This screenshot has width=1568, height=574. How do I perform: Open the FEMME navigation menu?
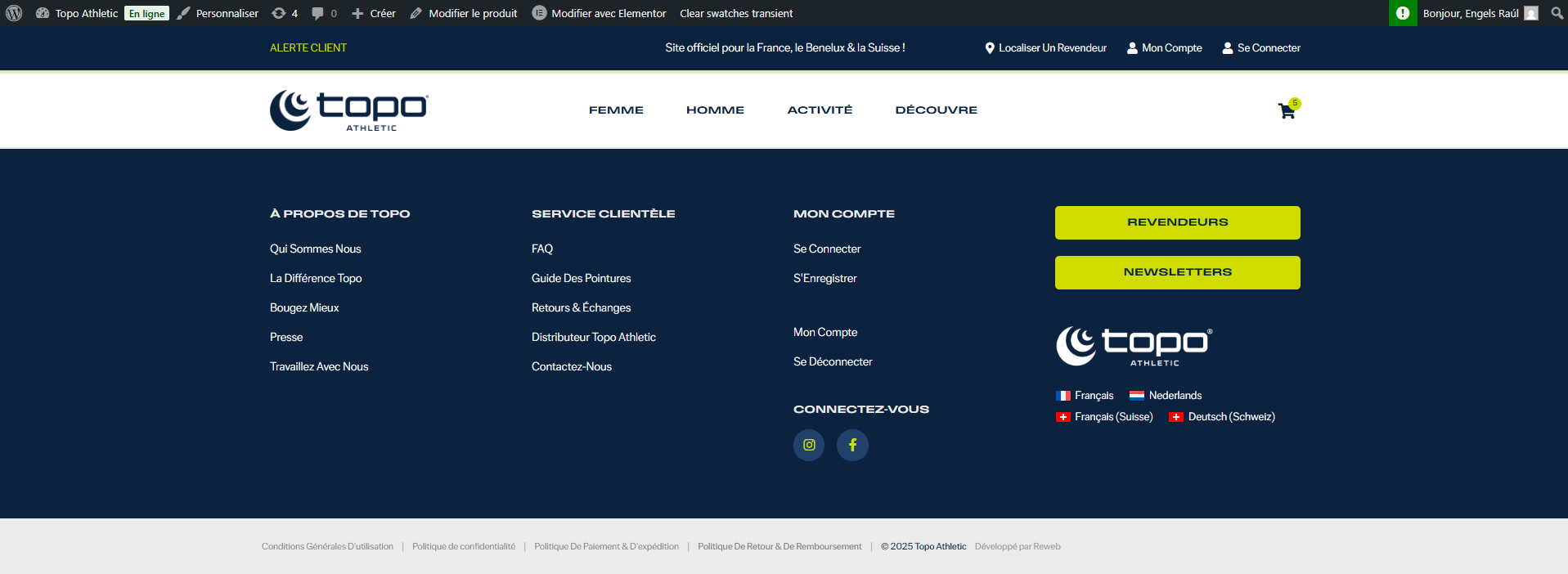616,110
